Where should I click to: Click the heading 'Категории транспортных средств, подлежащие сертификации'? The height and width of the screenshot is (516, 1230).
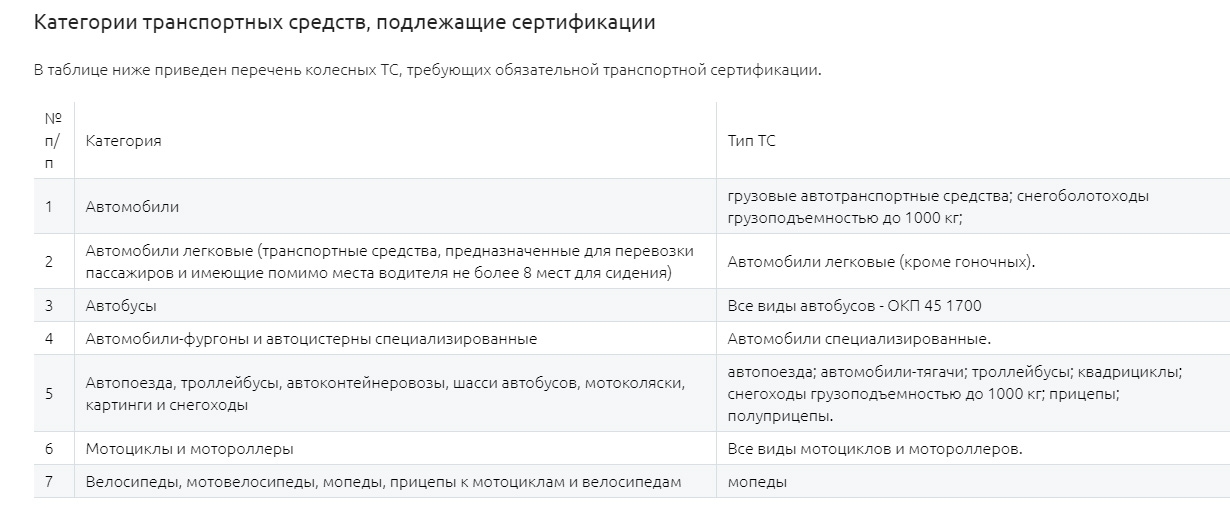(345, 23)
